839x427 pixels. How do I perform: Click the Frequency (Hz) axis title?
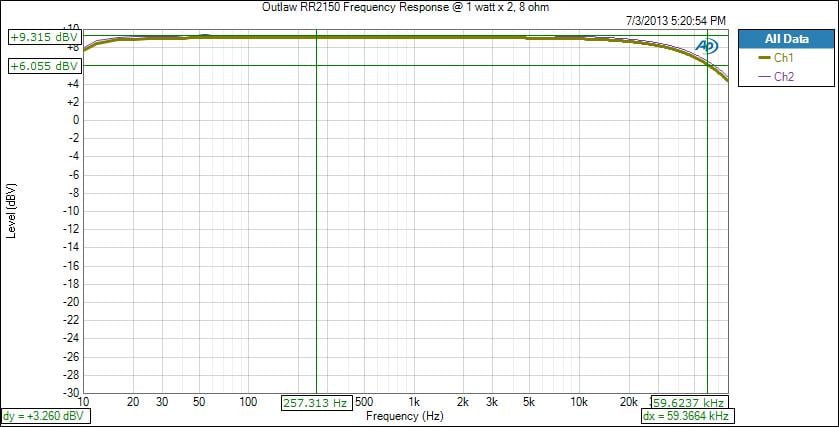[404, 415]
